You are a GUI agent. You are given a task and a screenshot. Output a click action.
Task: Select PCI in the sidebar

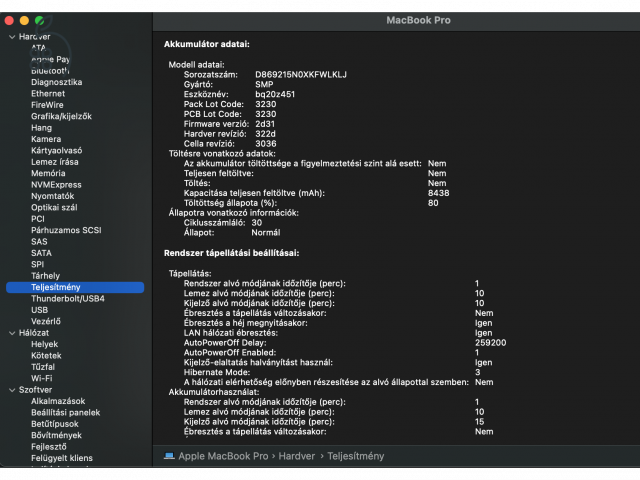[38, 219]
